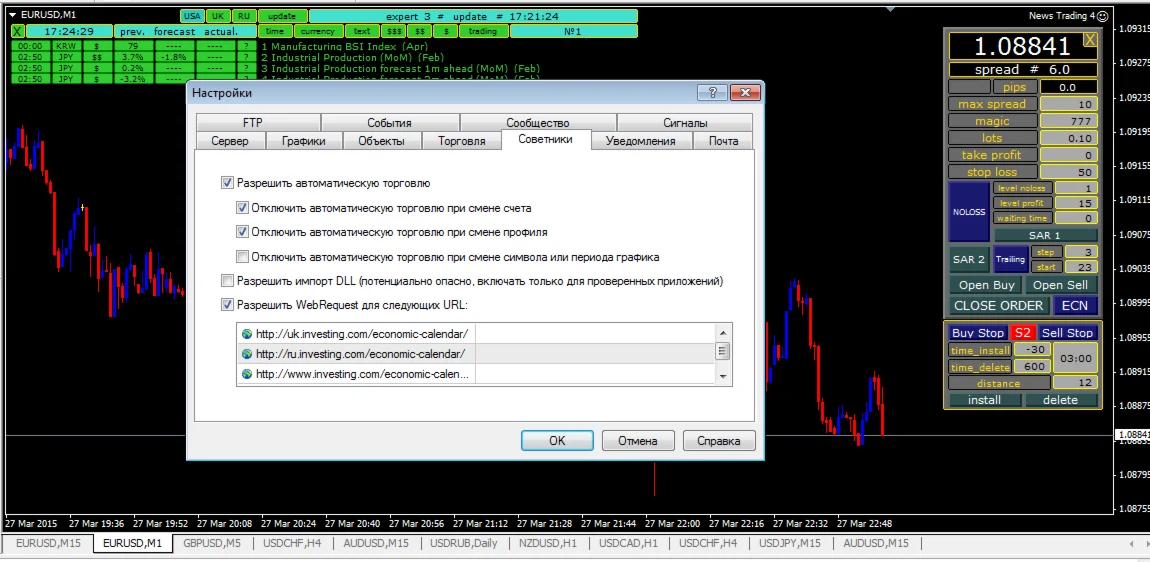Uncheck disable autotrading on 'смене счета'

pos(242,208)
